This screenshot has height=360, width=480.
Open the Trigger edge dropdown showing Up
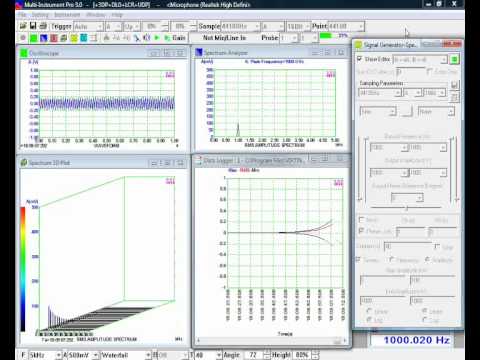(x=132, y=26)
